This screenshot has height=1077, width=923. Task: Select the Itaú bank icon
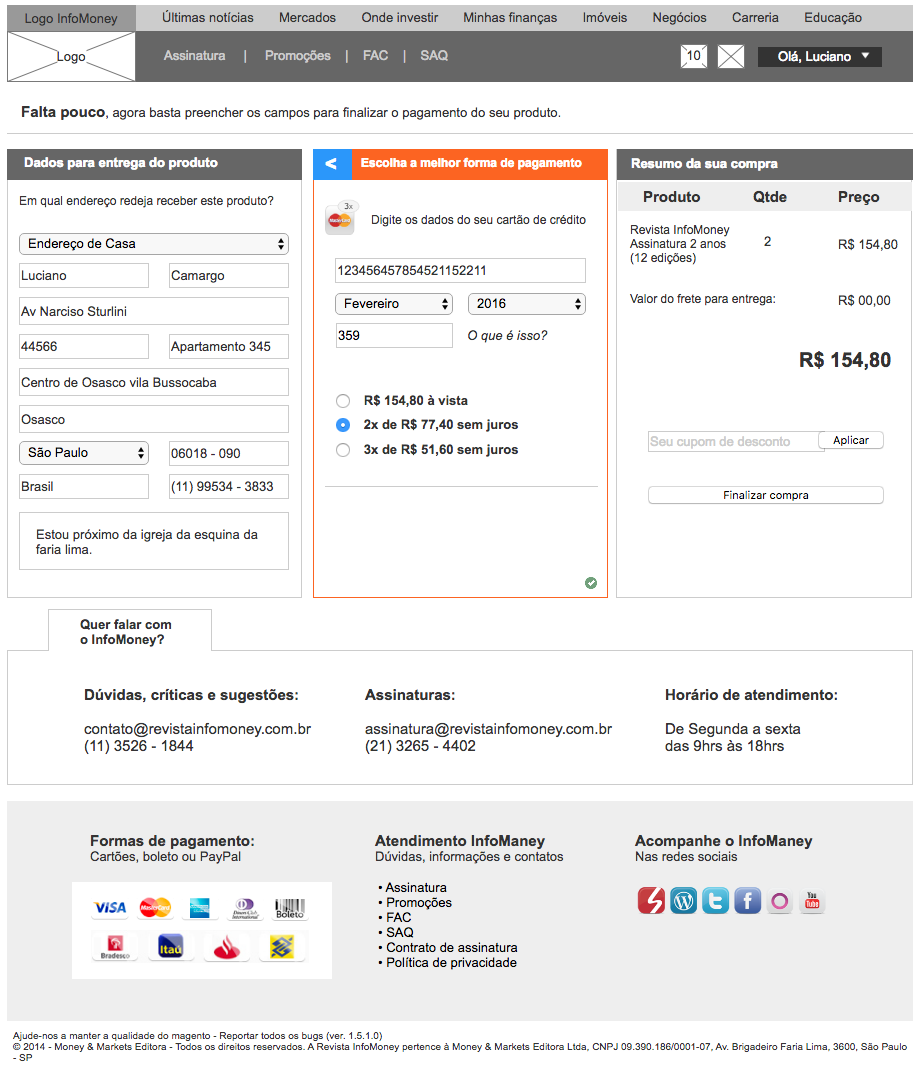click(x=170, y=946)
